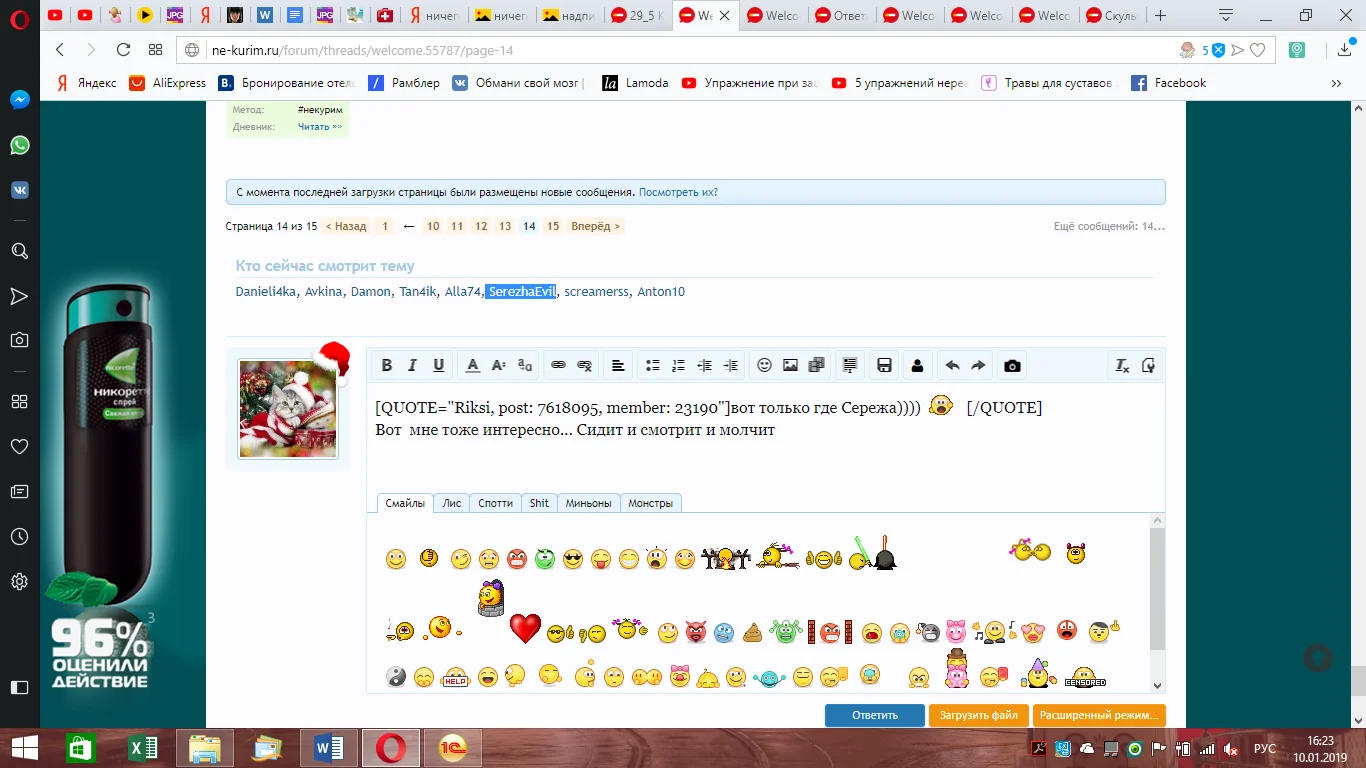Redo the last editor action
Viewport: 1366px width, 768px height.
click(x=978, y=366)
